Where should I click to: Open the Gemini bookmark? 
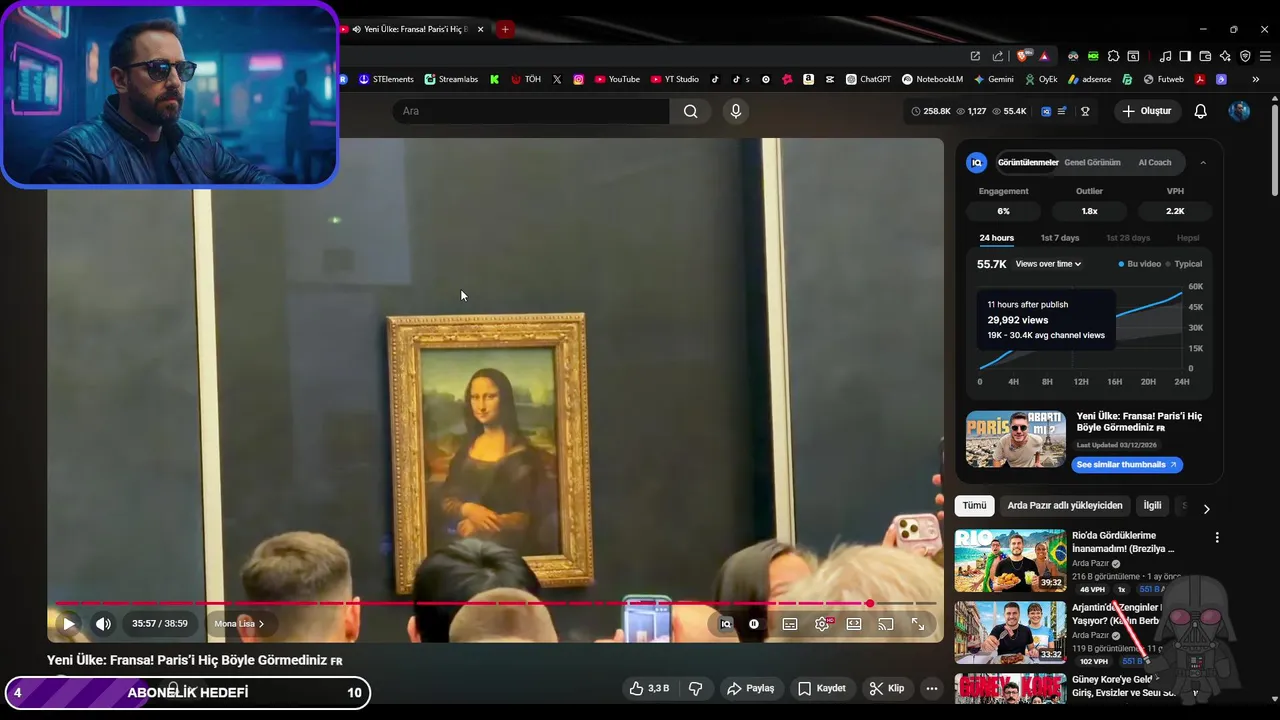point(993,79)
